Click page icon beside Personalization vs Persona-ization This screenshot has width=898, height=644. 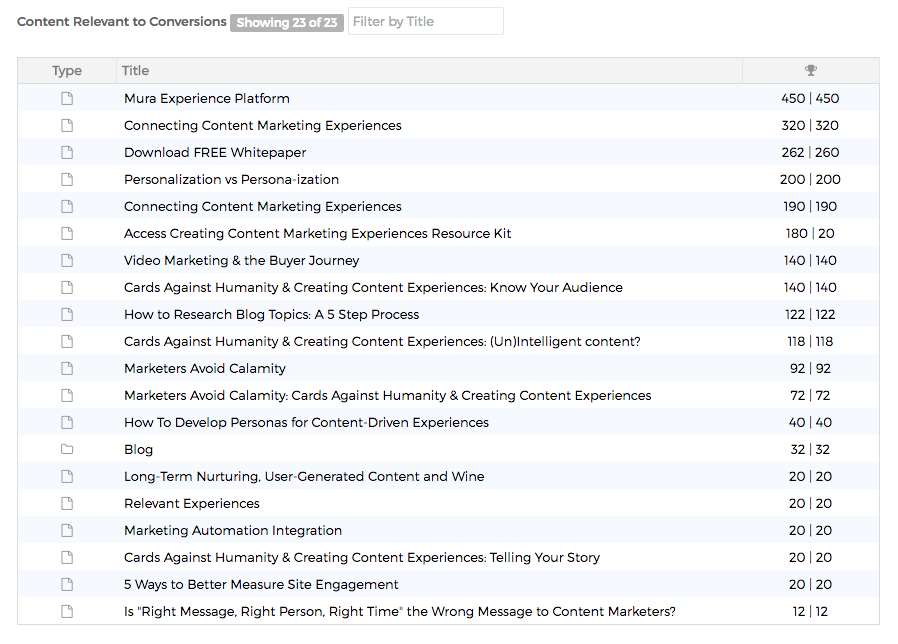(x=67, y=179)
